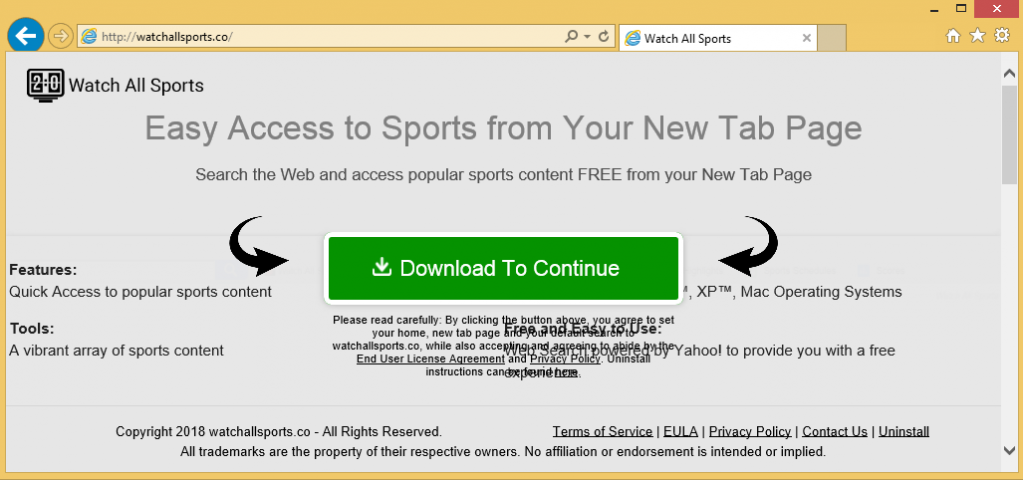Click the Watch All Sports scoreboard logo
The width and height of the screenshot is (1024, 480).
coord(45,86)
